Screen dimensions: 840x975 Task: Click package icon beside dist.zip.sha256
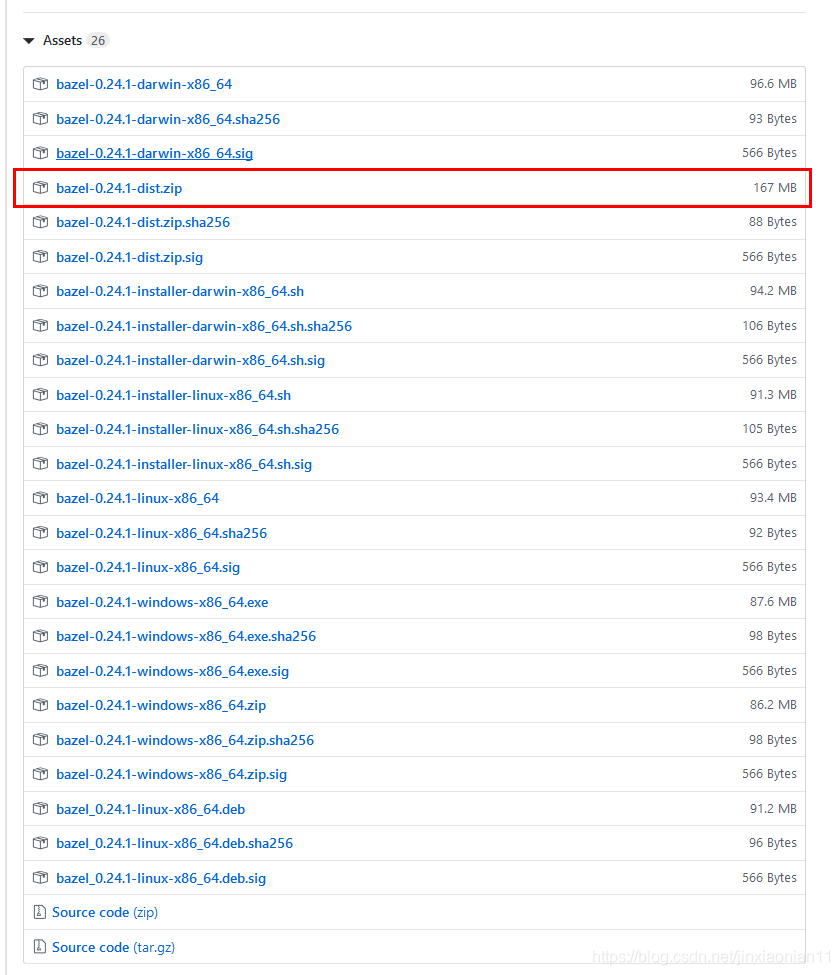(x=40, y=221)
